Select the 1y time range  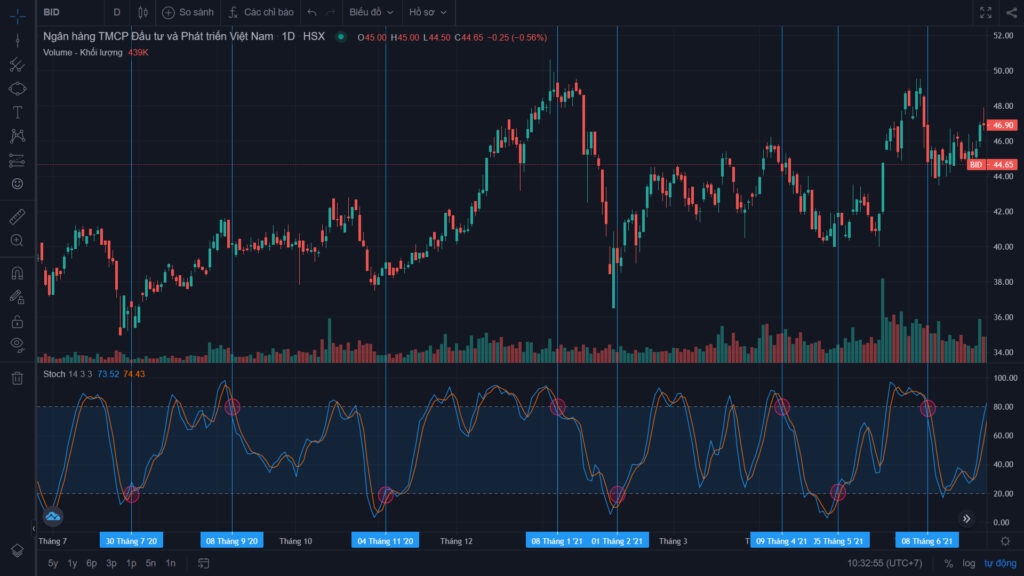point(72,563)
